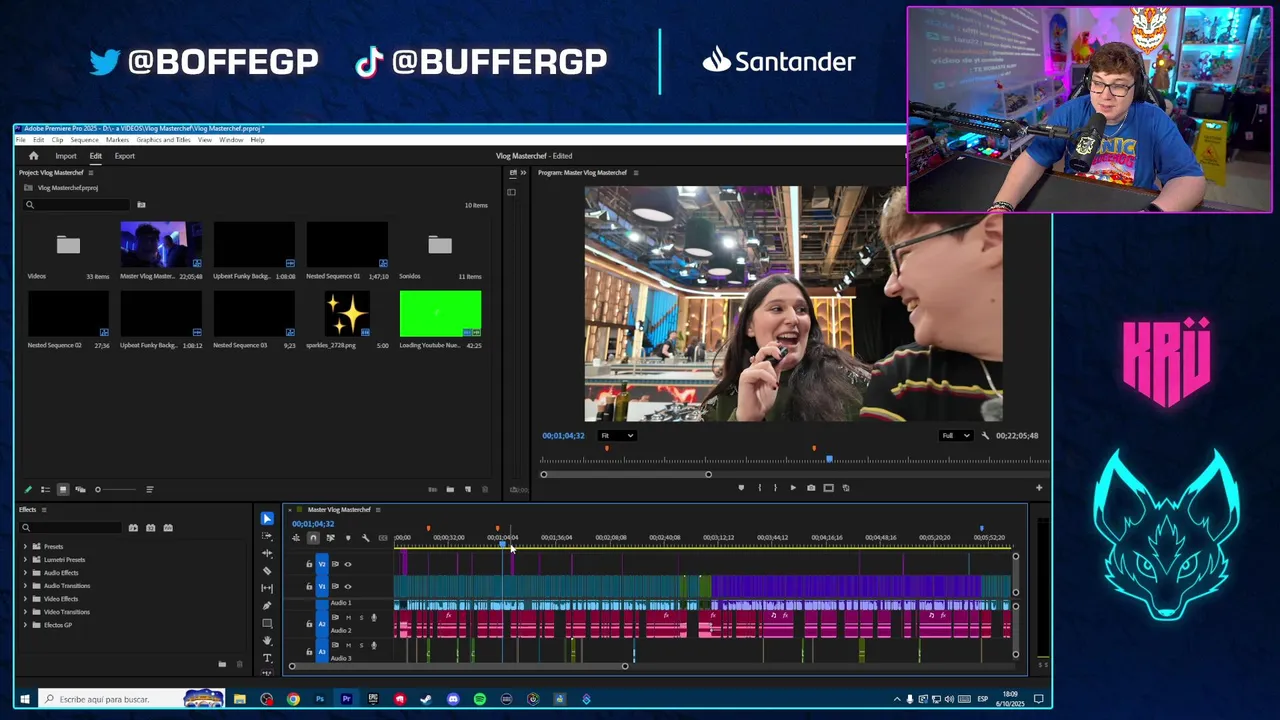Open the Fit zoom level dropdown

coord(616,436)
